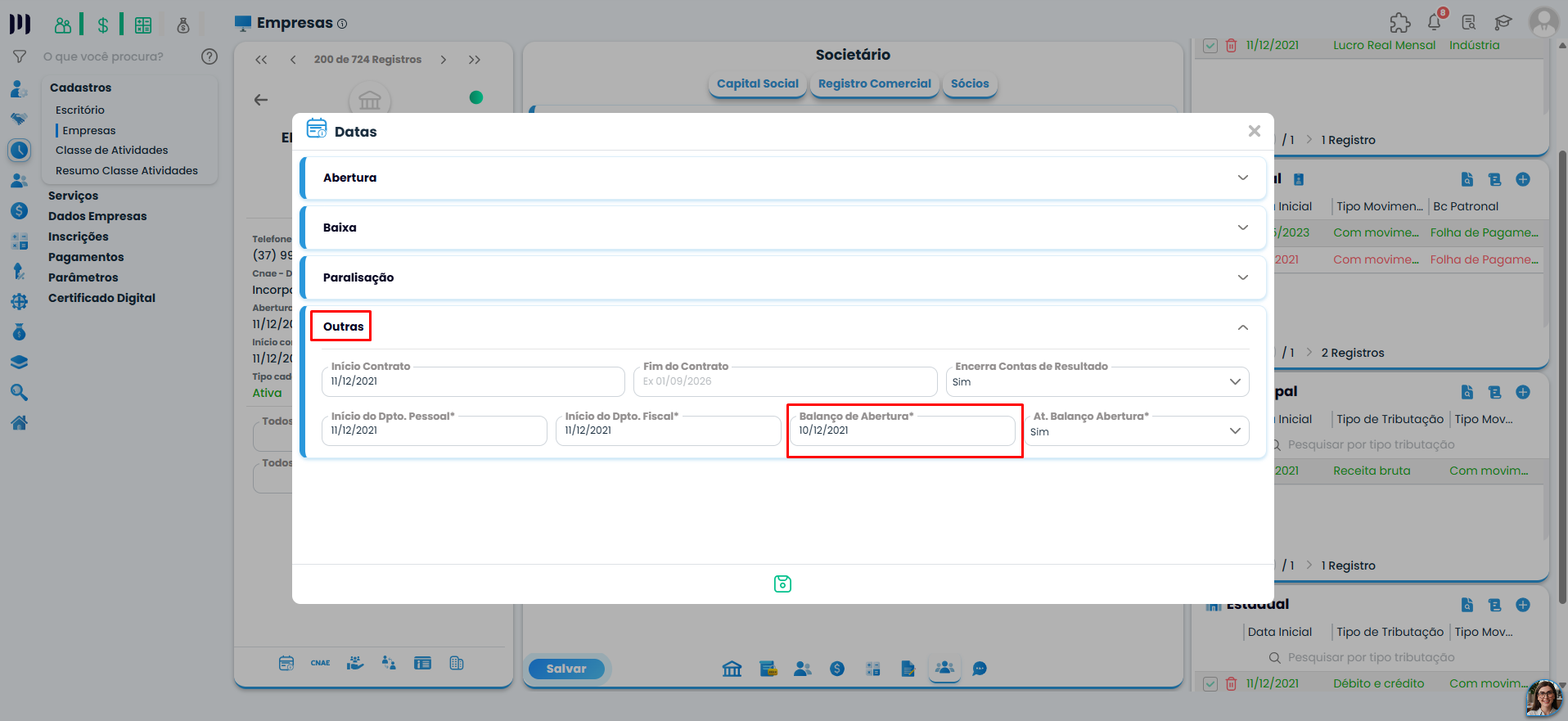
Task: Open the Parâmetros menu item
Action: point(83,277)
